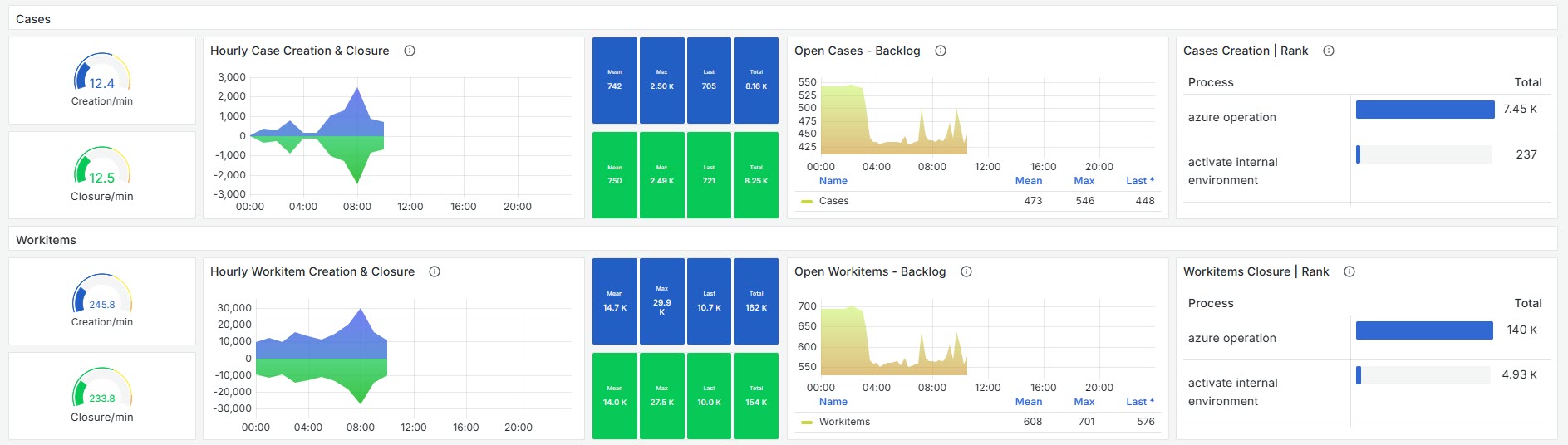This screenshot has width=1568, height=445.
Task: Select green Total 154 K stat tile
Action: [x=756, y=396]
